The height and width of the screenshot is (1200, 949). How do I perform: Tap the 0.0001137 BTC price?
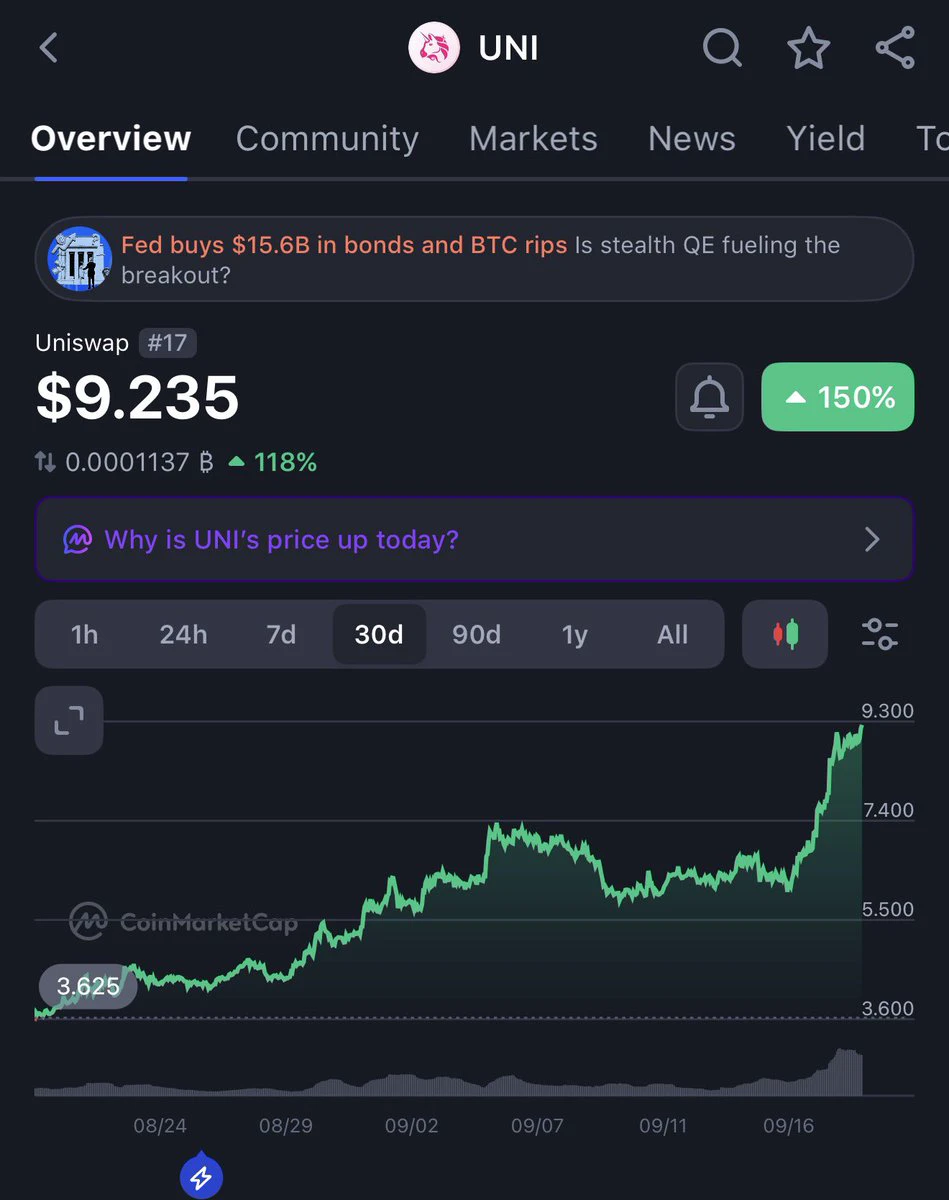click(x=139, y=462)
